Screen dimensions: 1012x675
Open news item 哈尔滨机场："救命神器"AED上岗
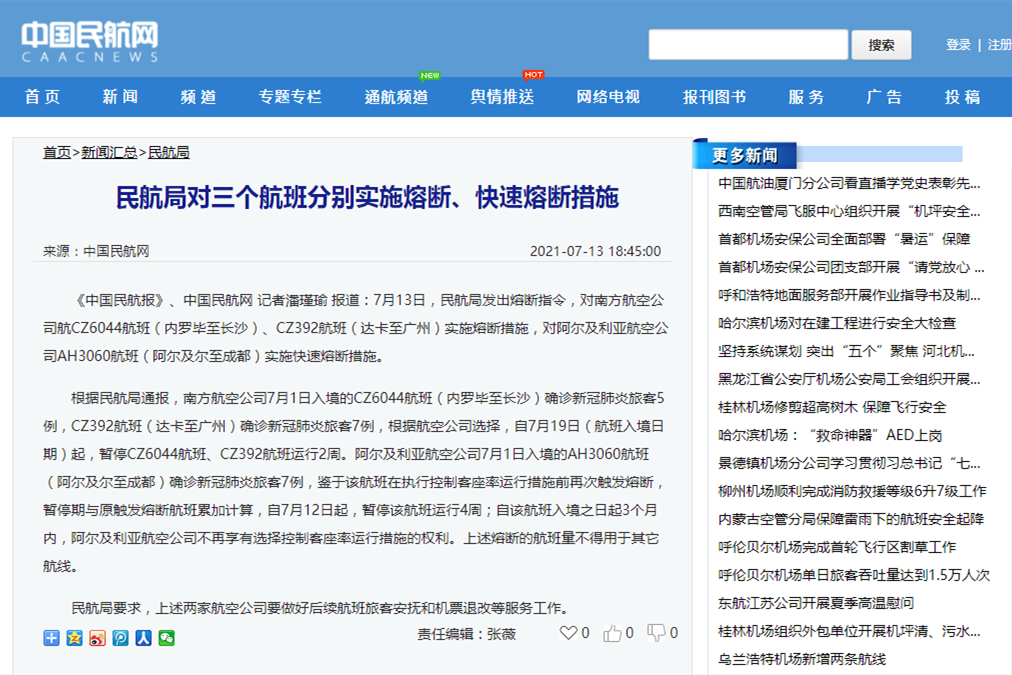pyautogui.click(x=830, y=435)
